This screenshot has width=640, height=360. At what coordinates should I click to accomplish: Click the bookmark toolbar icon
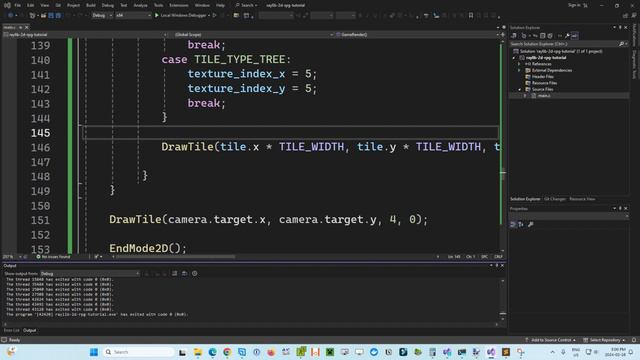471,16
